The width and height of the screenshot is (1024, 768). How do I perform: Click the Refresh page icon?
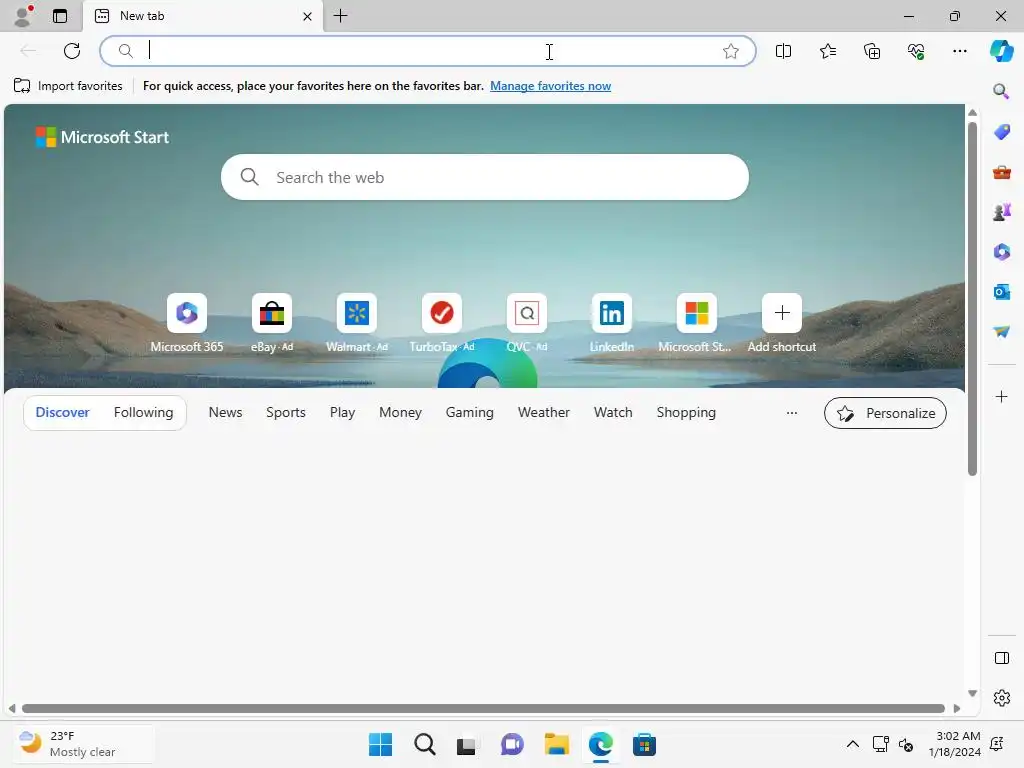coord(72,51)
